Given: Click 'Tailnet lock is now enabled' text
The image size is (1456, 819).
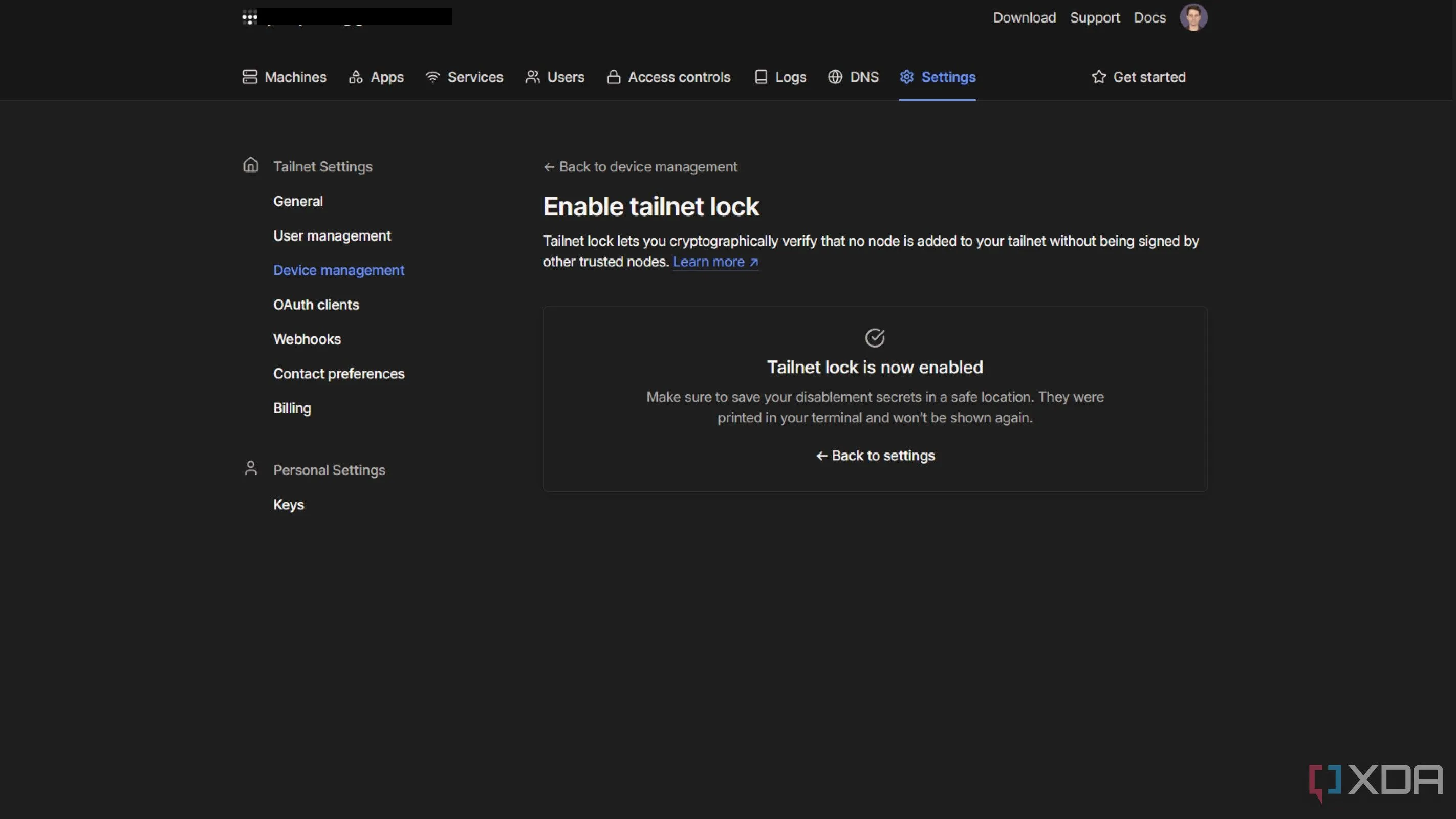Looking at the screenshot, I should (875, 368).
